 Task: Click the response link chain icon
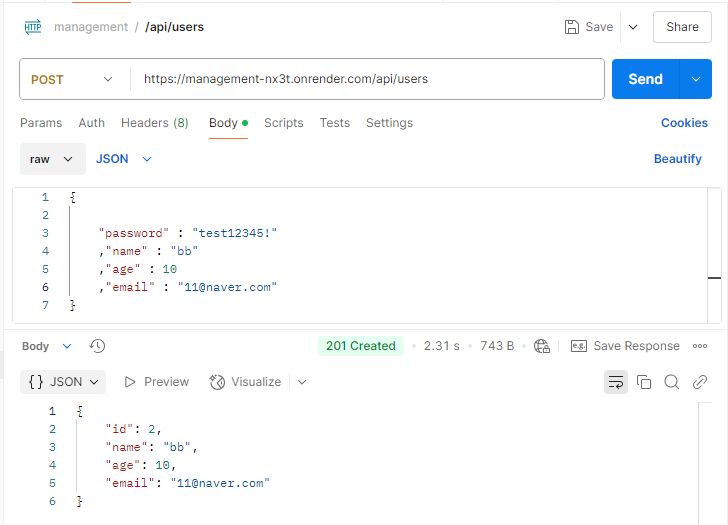click(x=700, y=382)
